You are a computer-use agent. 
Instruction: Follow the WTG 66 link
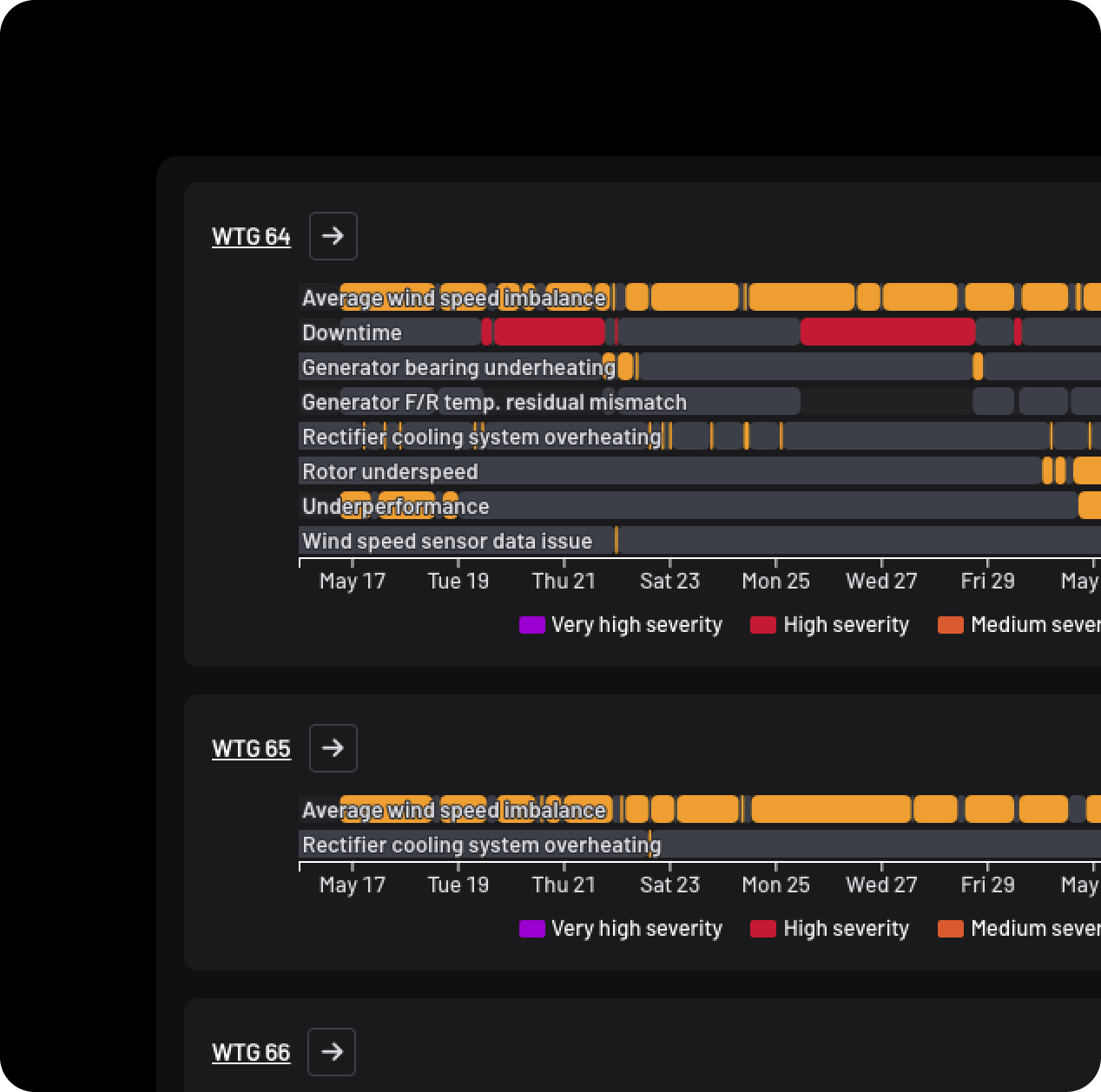pyautogui.click(x=251, y=1052)
